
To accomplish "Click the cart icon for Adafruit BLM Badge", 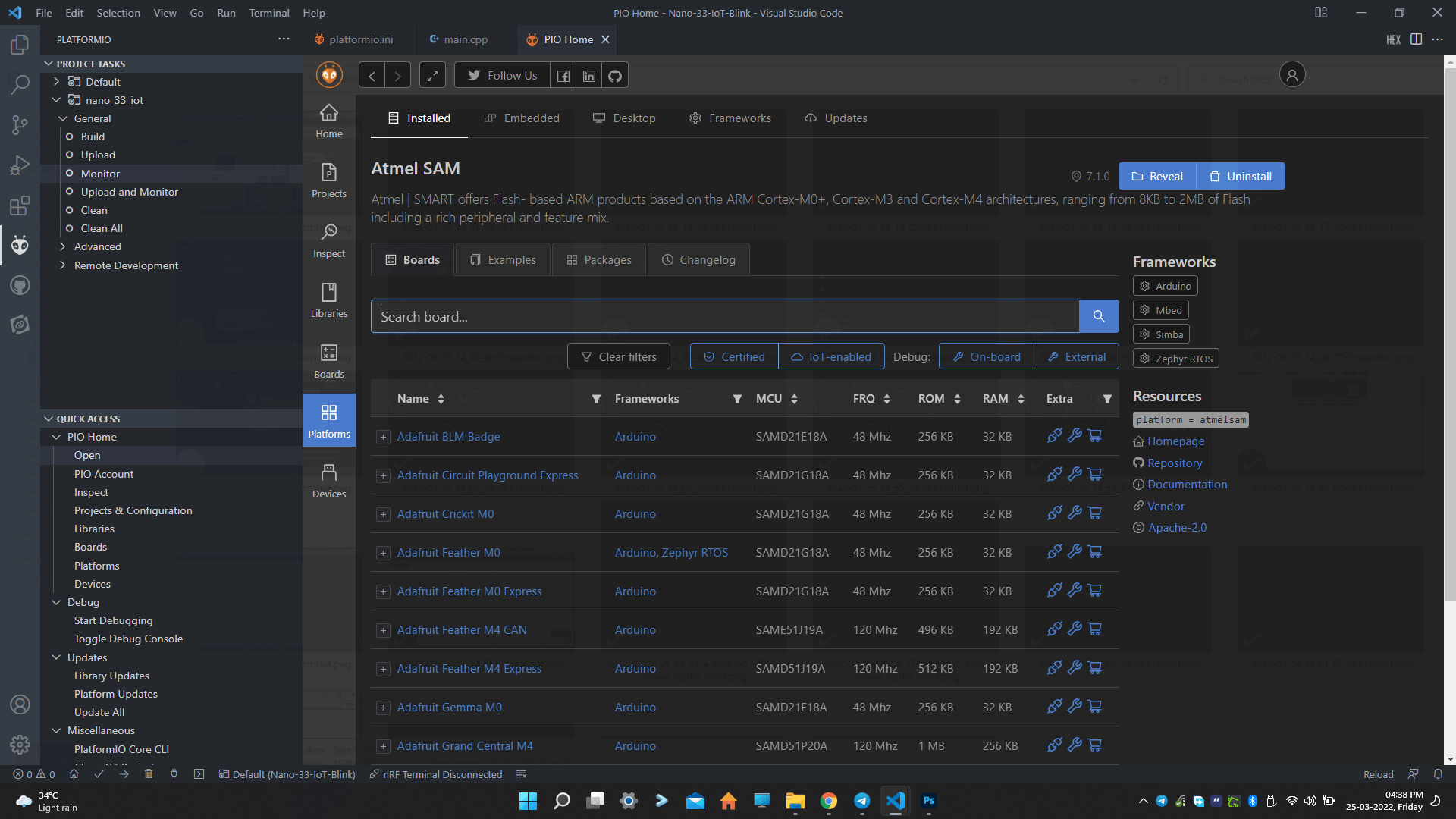I will [1094, 436].
